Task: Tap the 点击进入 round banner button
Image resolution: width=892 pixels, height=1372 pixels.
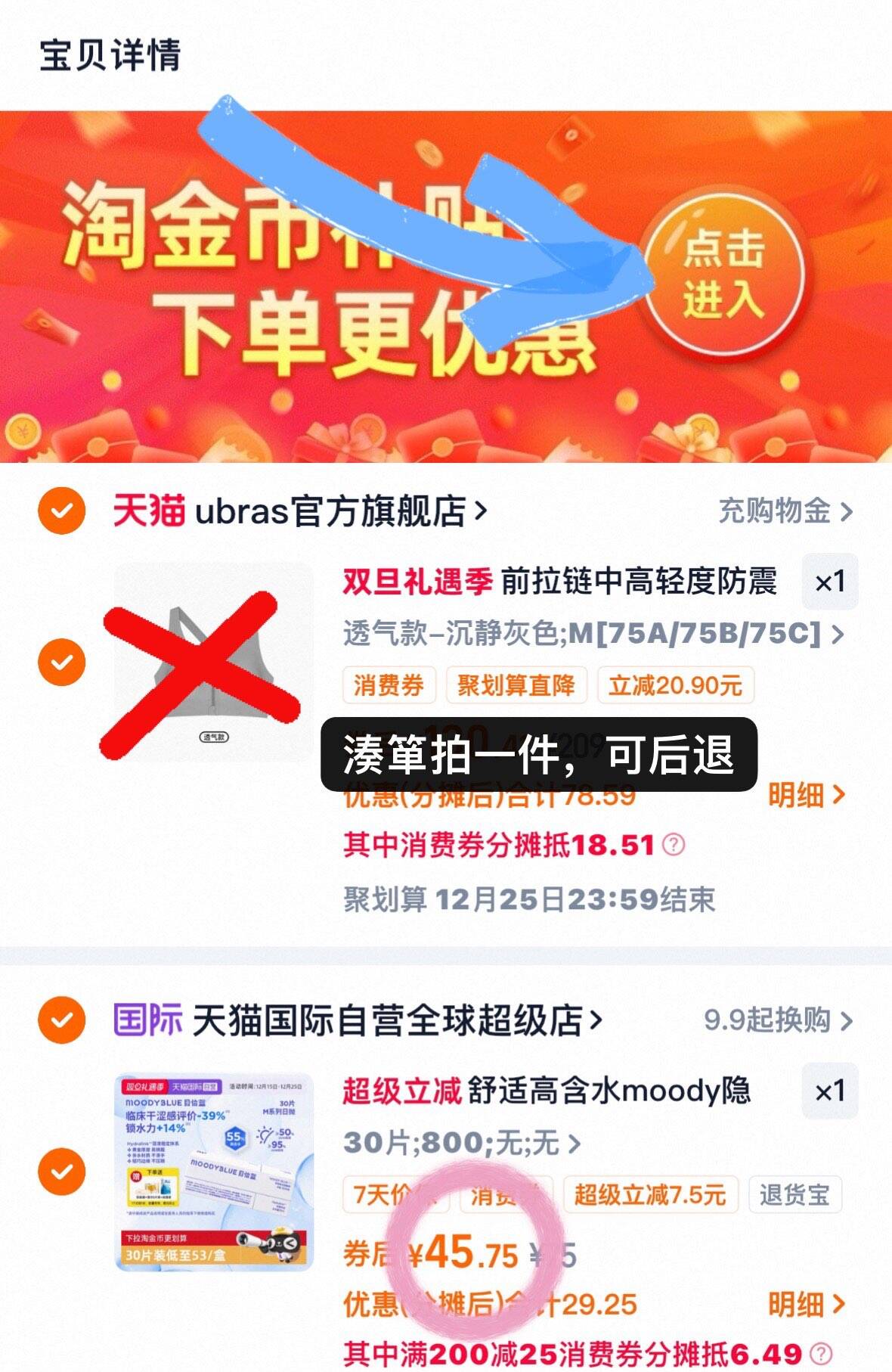Action: coord(723,275)
